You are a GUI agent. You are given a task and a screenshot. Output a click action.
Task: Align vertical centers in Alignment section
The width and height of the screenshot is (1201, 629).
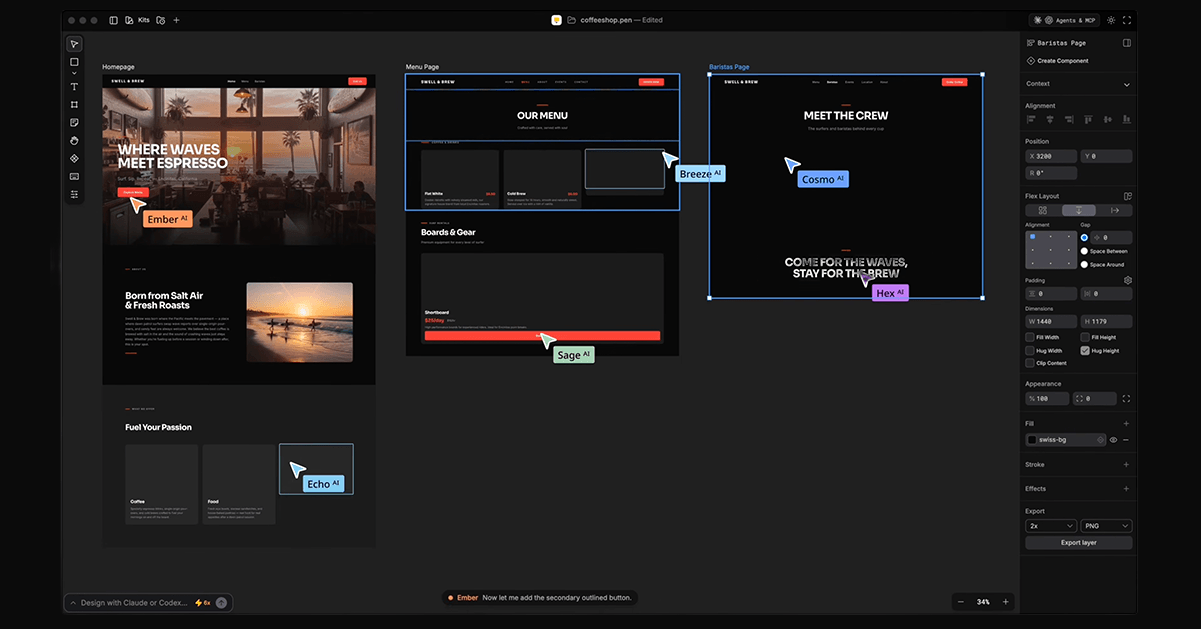point(1107,120)
